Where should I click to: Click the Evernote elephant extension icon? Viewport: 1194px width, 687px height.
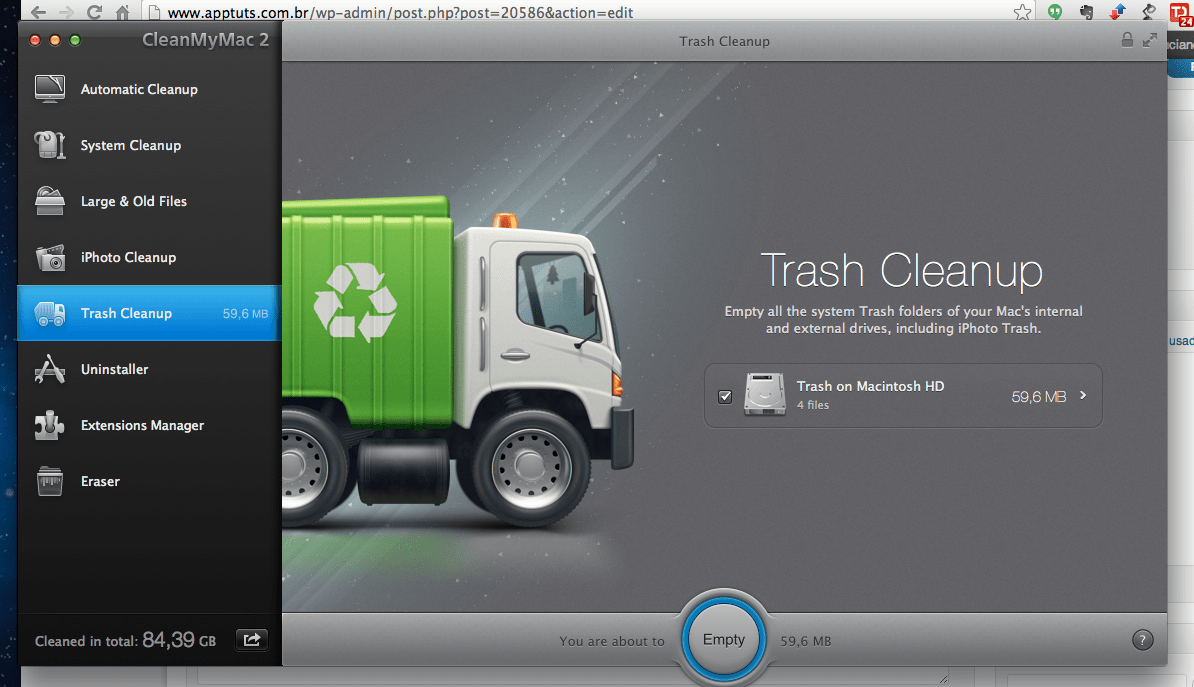pyautogui.click(x=1087, y=11)
